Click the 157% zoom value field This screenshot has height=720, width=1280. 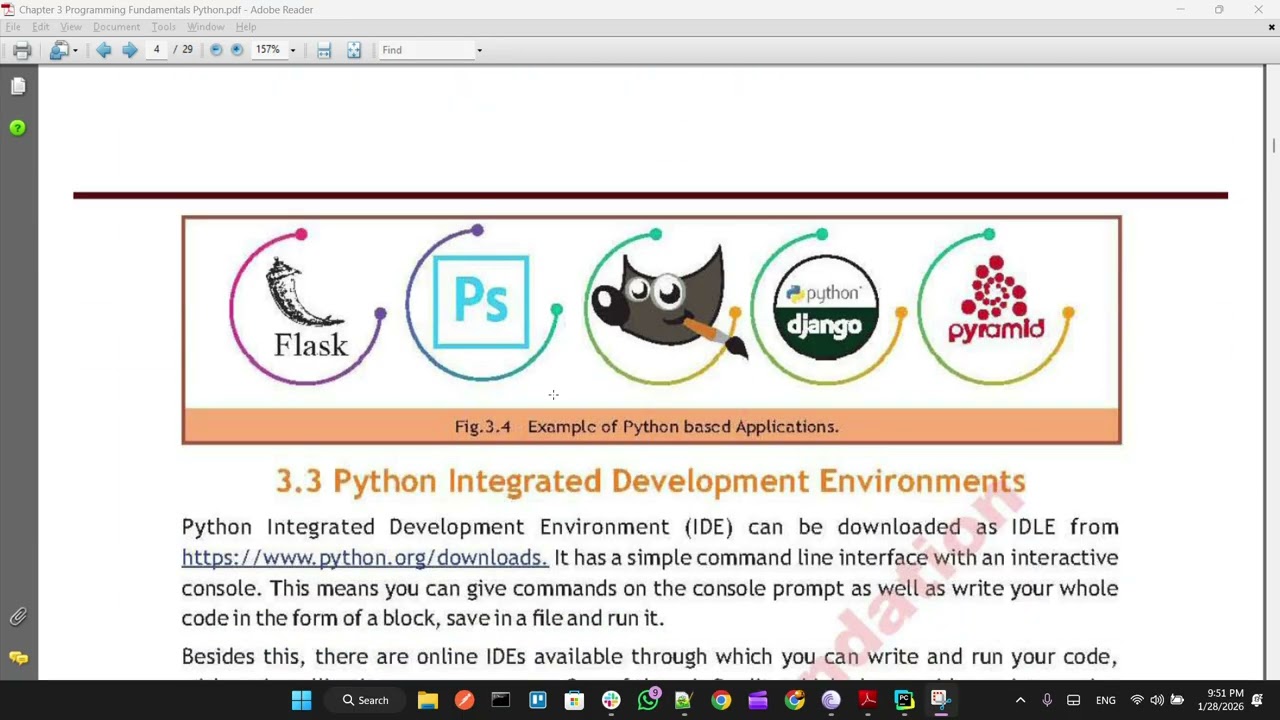click(268, 50)
